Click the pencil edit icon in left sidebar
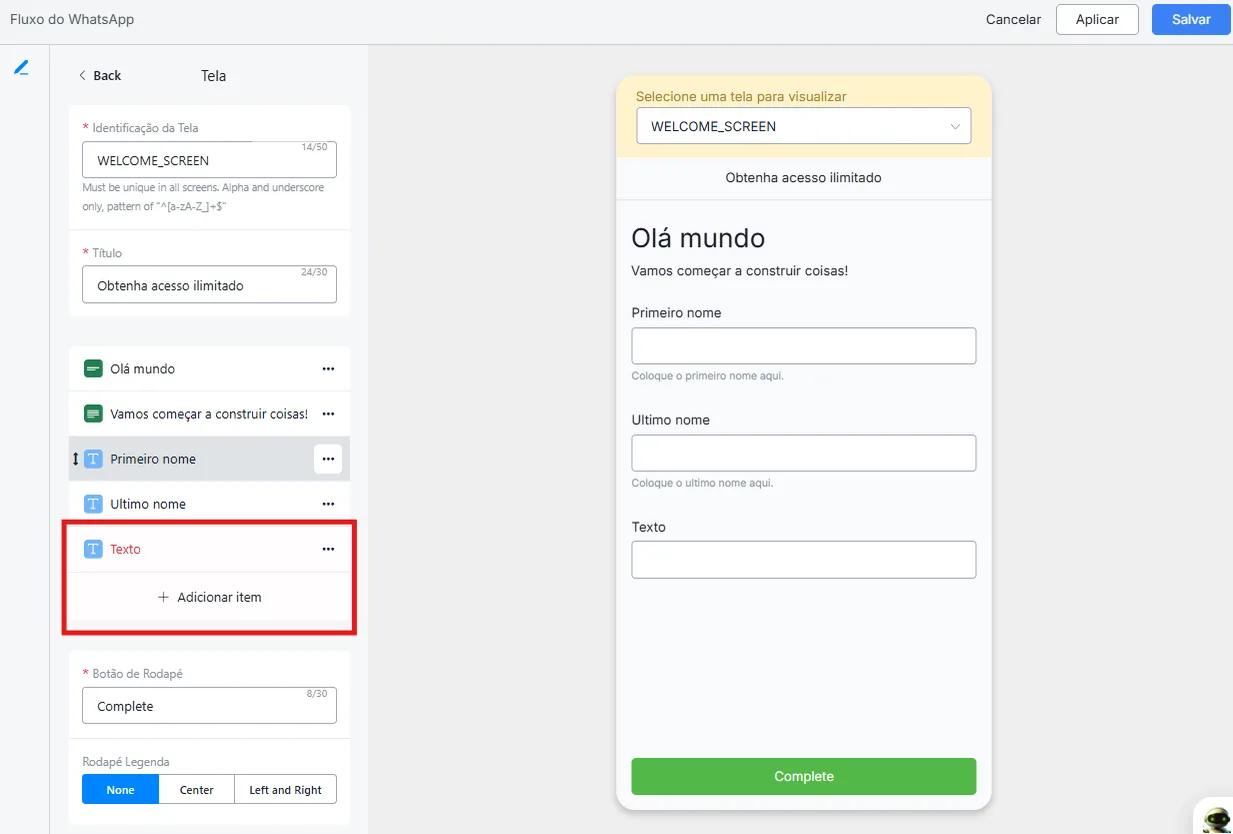 (x=21, y=68)
